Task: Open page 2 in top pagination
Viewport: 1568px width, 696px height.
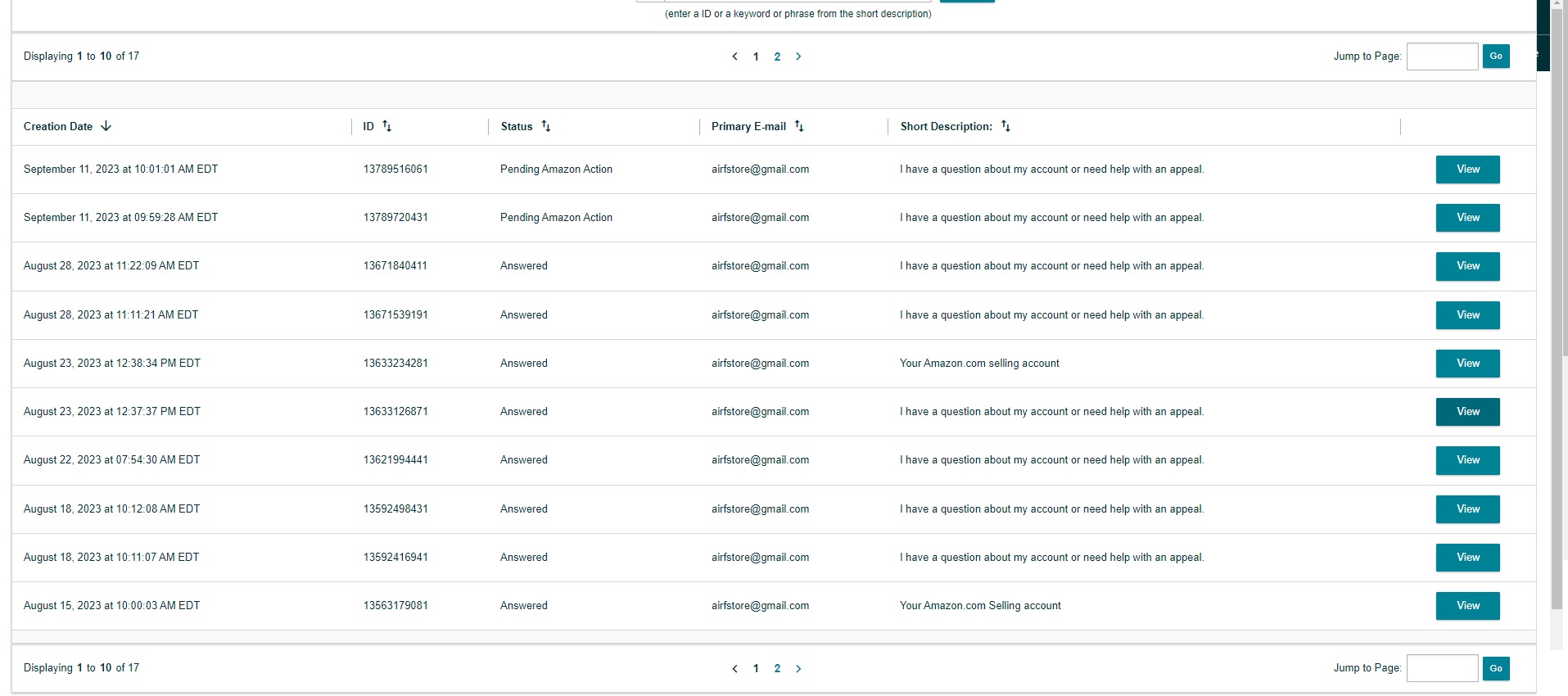Action: point(777,56)
